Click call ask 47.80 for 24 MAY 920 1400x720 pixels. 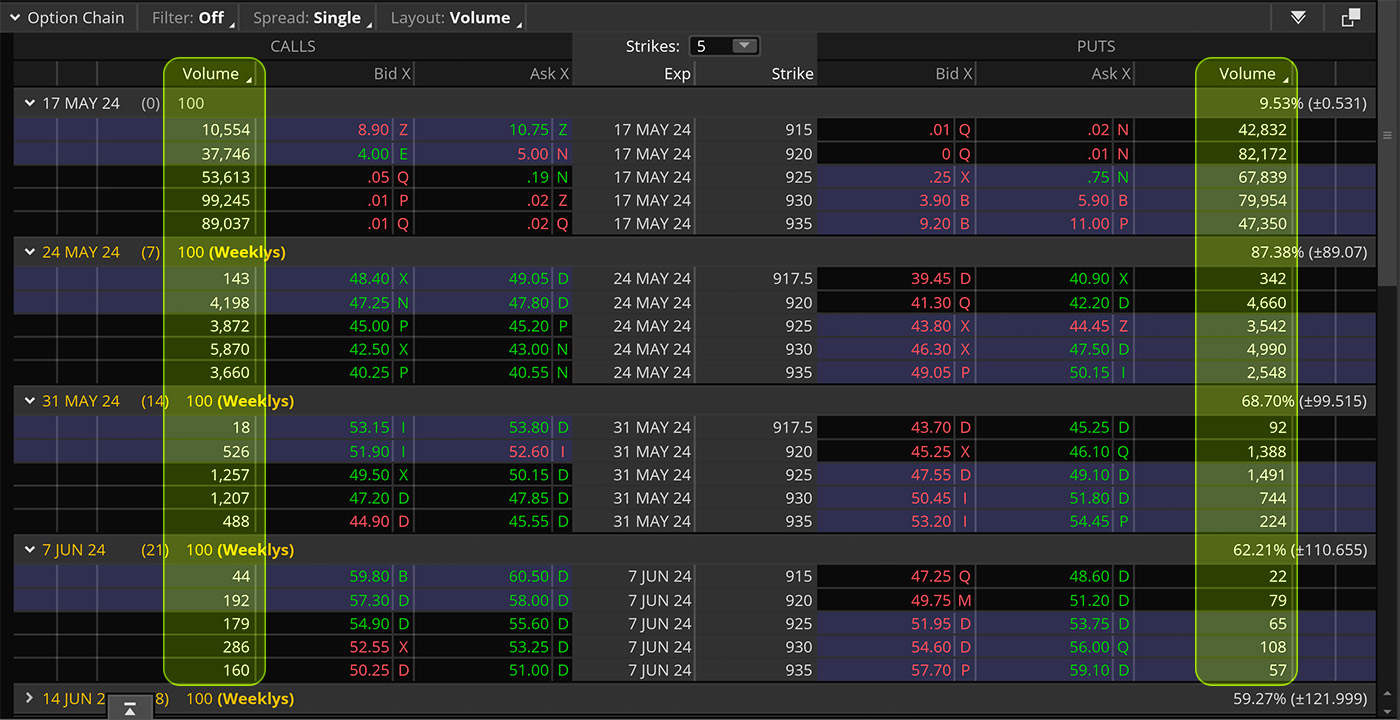(529, 302)
